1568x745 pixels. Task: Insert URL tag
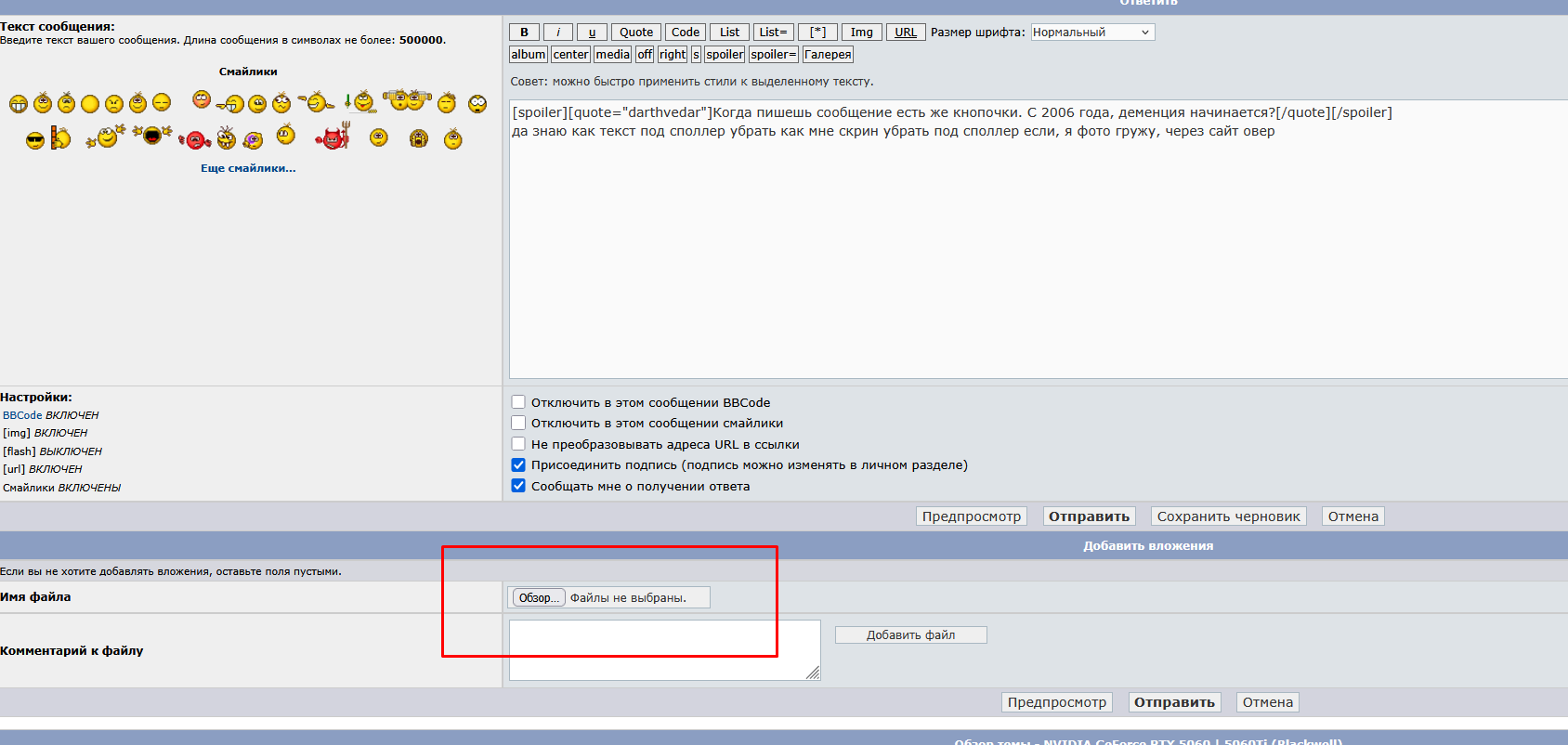coord(906,33)
